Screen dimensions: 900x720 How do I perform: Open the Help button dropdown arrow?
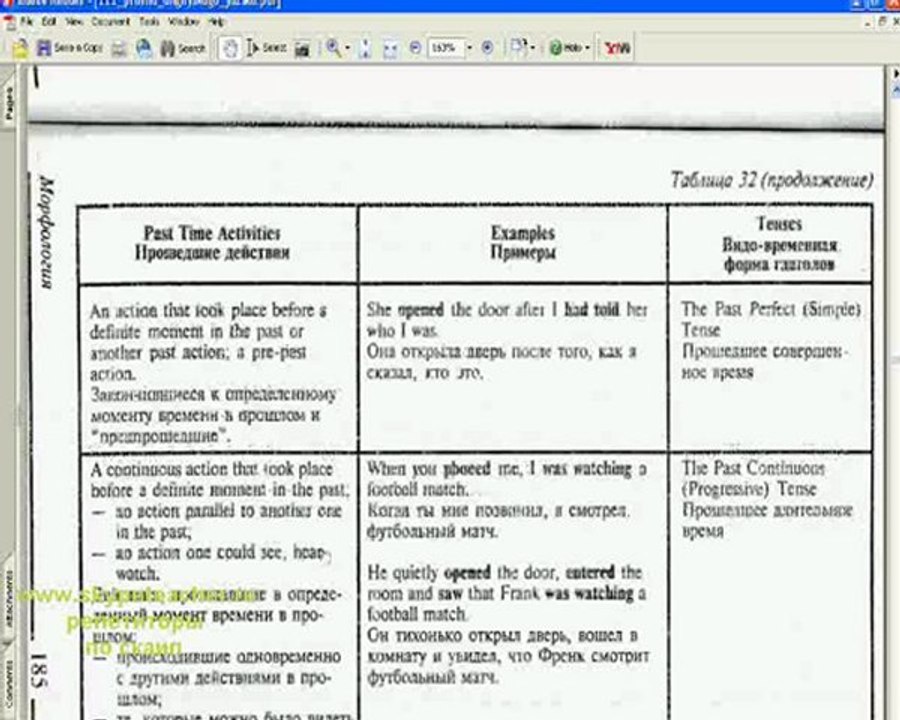(x=587, y=48)
